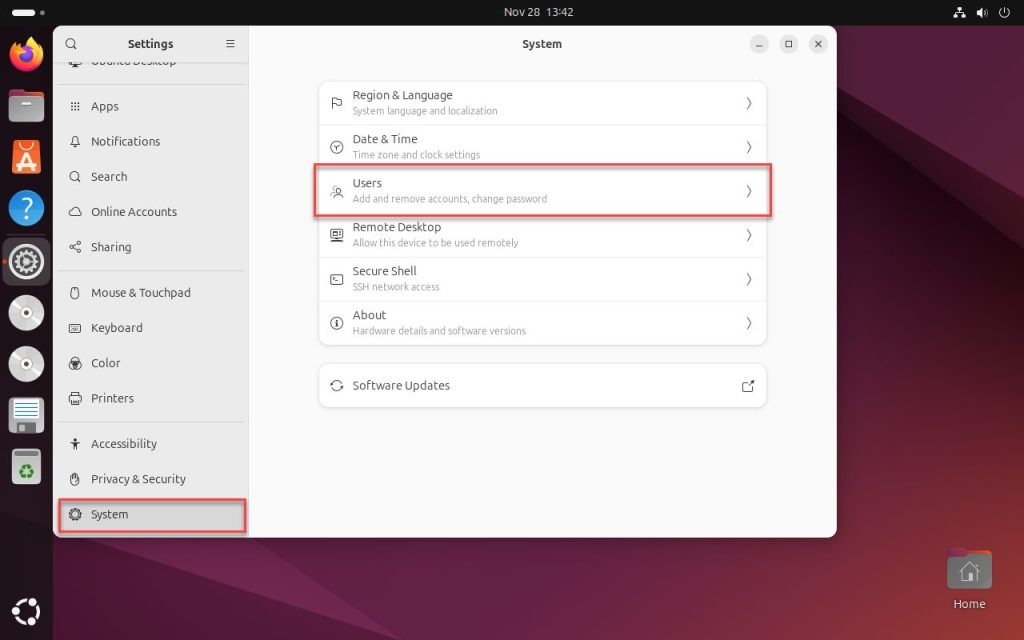Open the App Center in dock

[26, 157]
